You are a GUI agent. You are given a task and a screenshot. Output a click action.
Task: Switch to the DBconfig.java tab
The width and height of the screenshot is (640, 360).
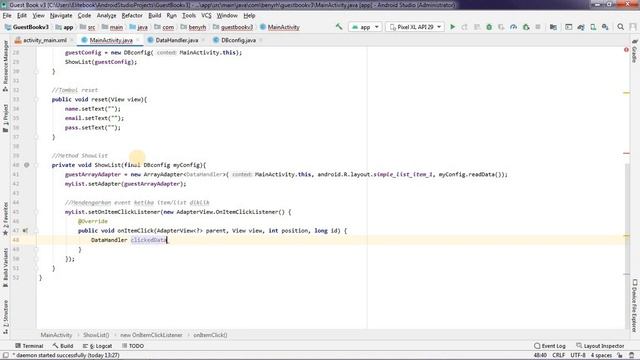pyautogui.click(x=238, y=40)
